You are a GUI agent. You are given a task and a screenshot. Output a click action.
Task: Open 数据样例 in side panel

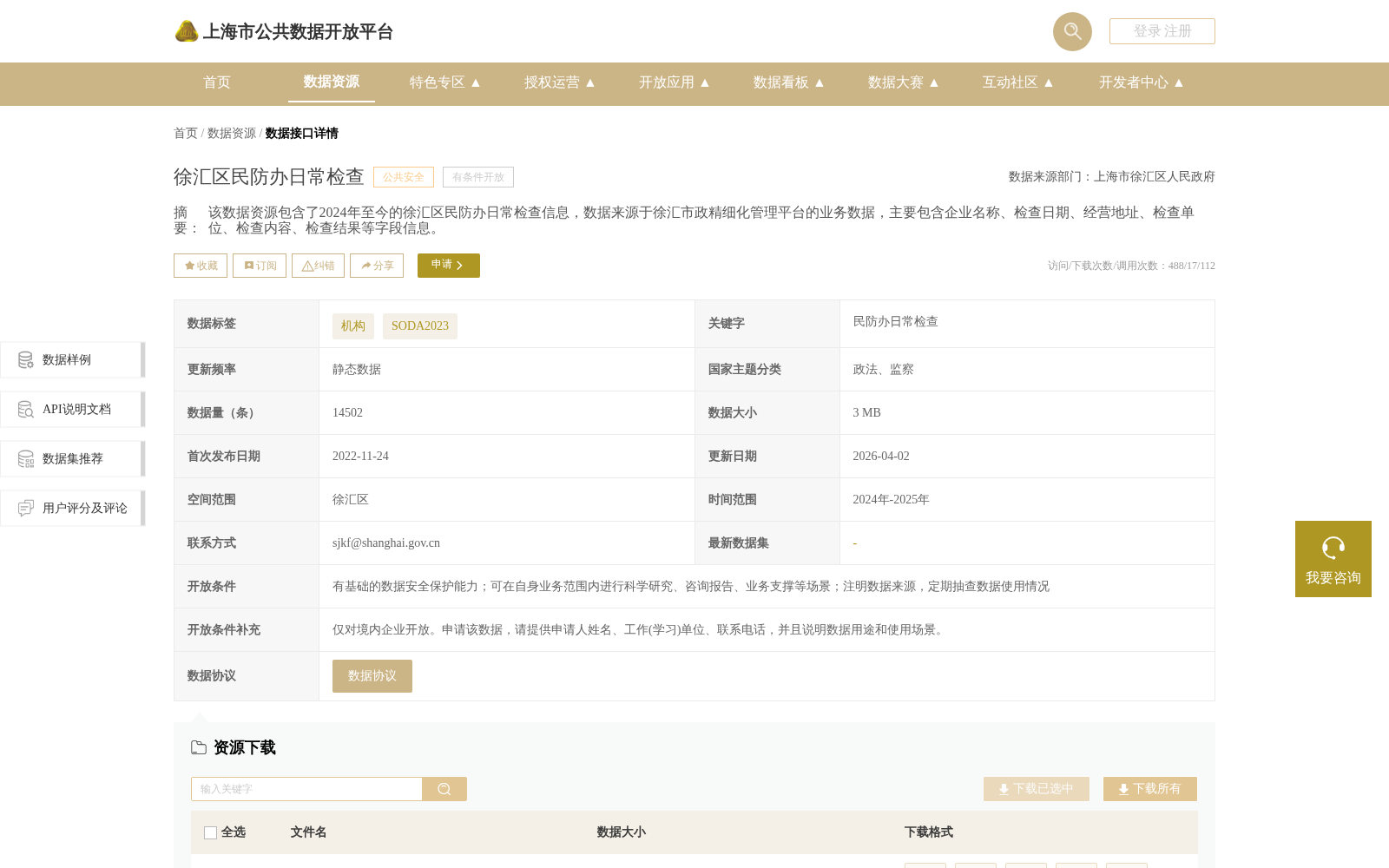click(x=73, y=359)
